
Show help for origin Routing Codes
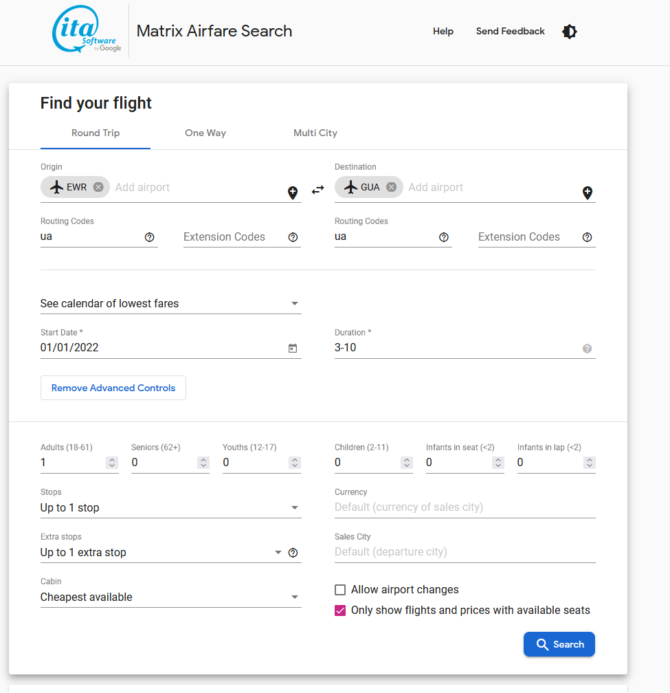pos(149,237)
